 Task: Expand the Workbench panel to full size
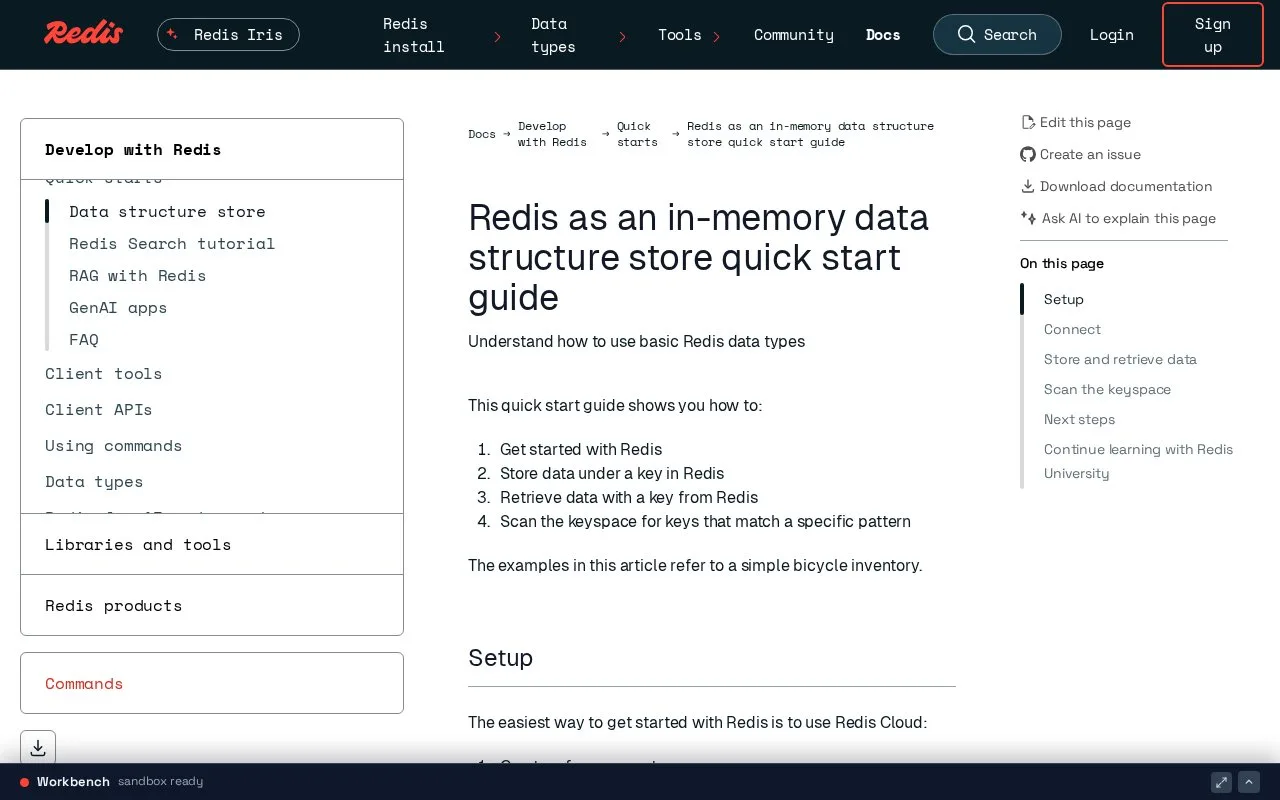point(1221,782)
